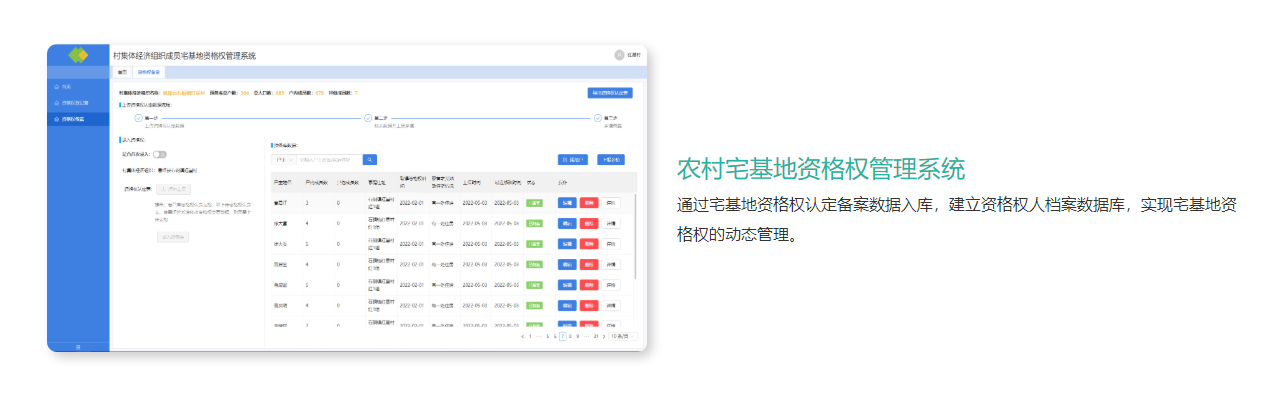Viewport: 1275px width, 398px height.
Task: Open the dropdown left of the search box
Action: point(284,159)
